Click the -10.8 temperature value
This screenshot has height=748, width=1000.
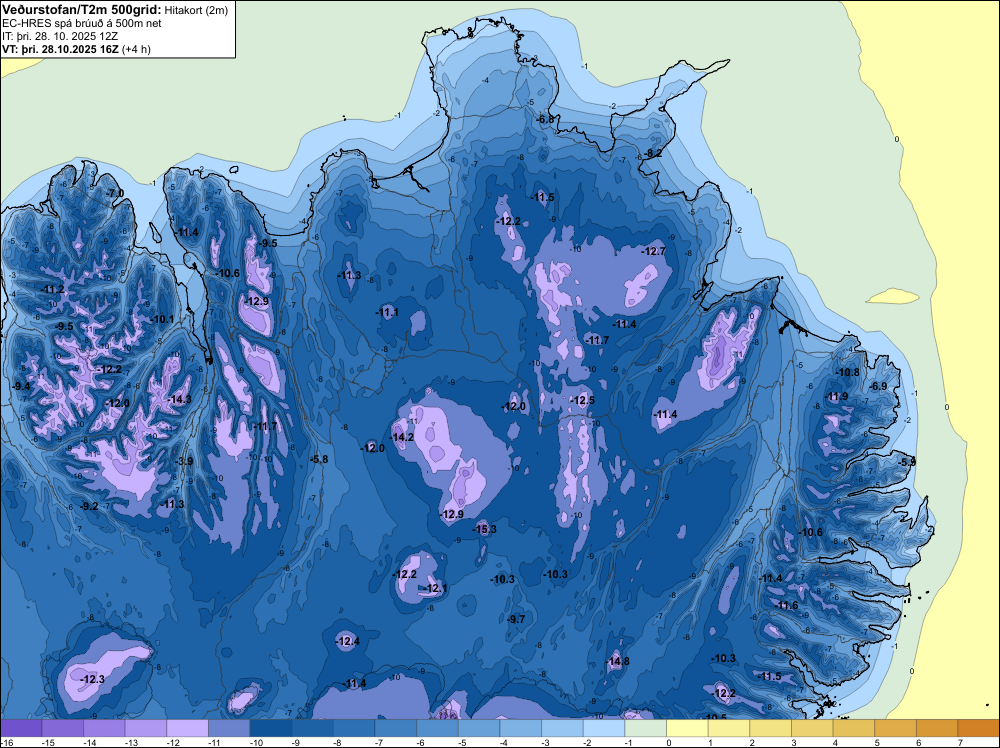click(848, 372)
